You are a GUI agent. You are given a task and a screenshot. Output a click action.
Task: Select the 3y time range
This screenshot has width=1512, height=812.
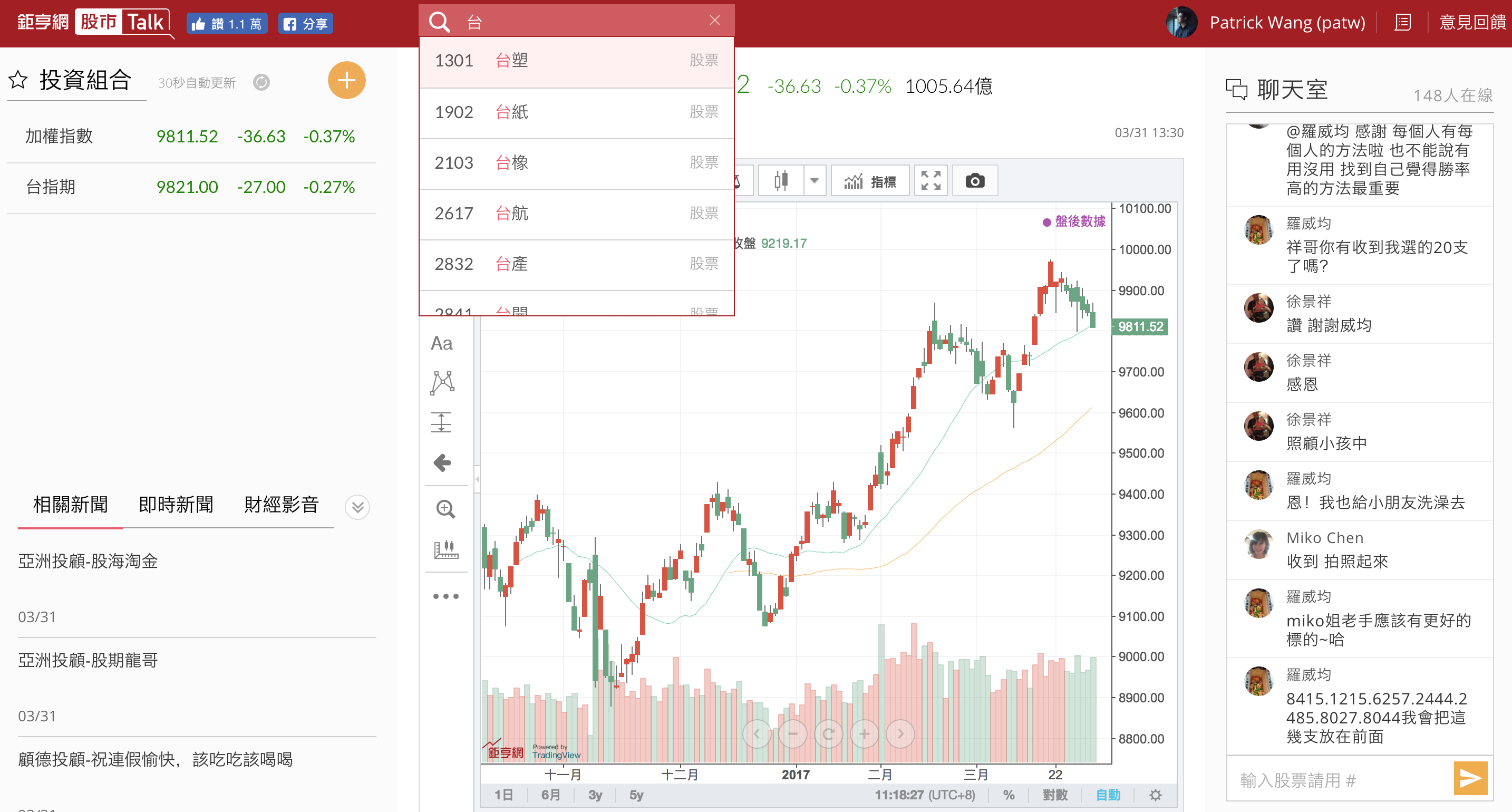[x=595, y=795]
